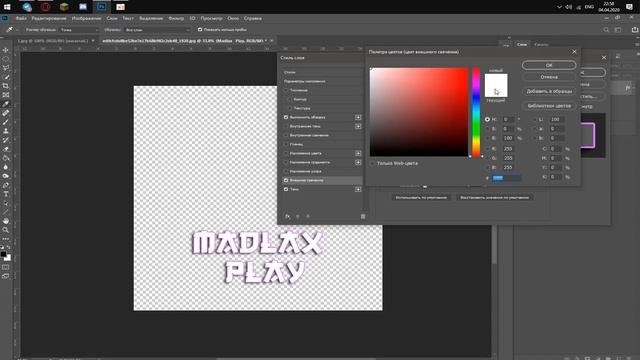Select the History Brush tool
Image resolution: width=640 pixels, height=360 pixels.
(x=6, y=140)
